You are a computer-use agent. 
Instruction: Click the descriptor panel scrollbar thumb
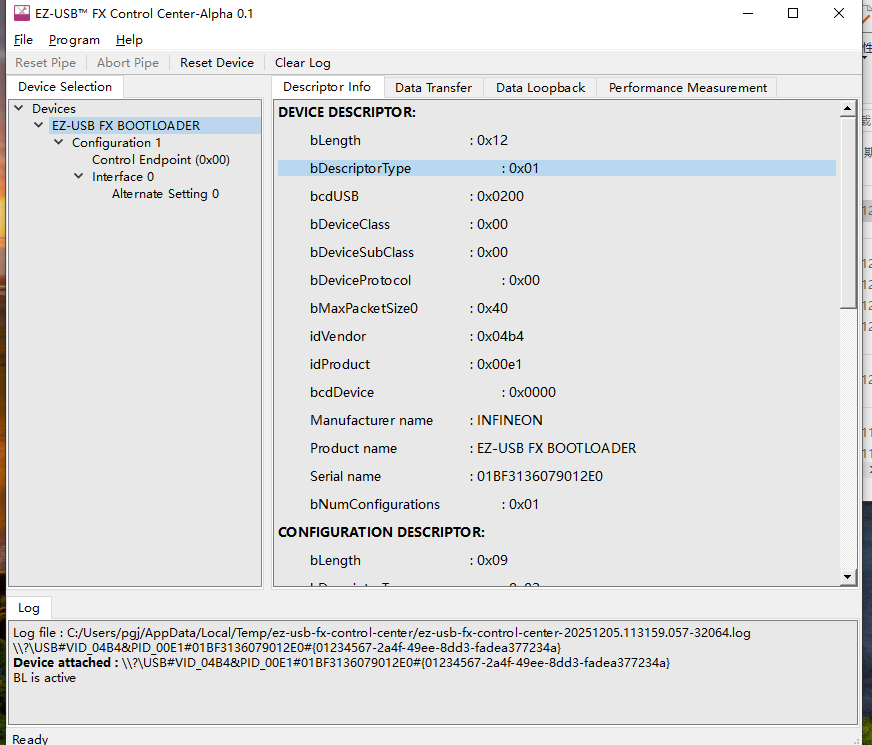pyautogui.click(x=848, y=212)
